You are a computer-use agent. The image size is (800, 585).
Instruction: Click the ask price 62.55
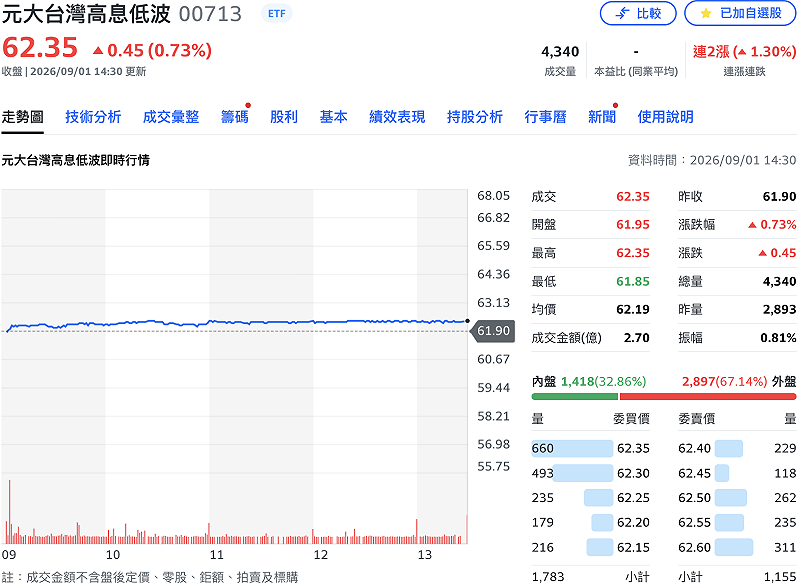pos(694,522)
